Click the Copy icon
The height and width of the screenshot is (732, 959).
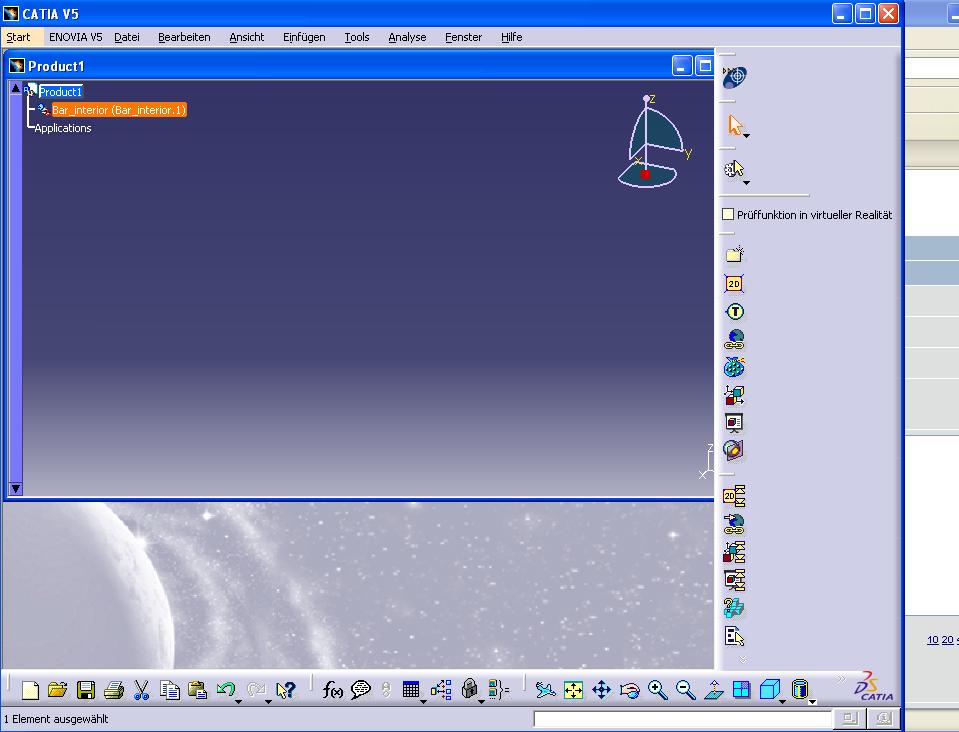click(x=169, y=690)
